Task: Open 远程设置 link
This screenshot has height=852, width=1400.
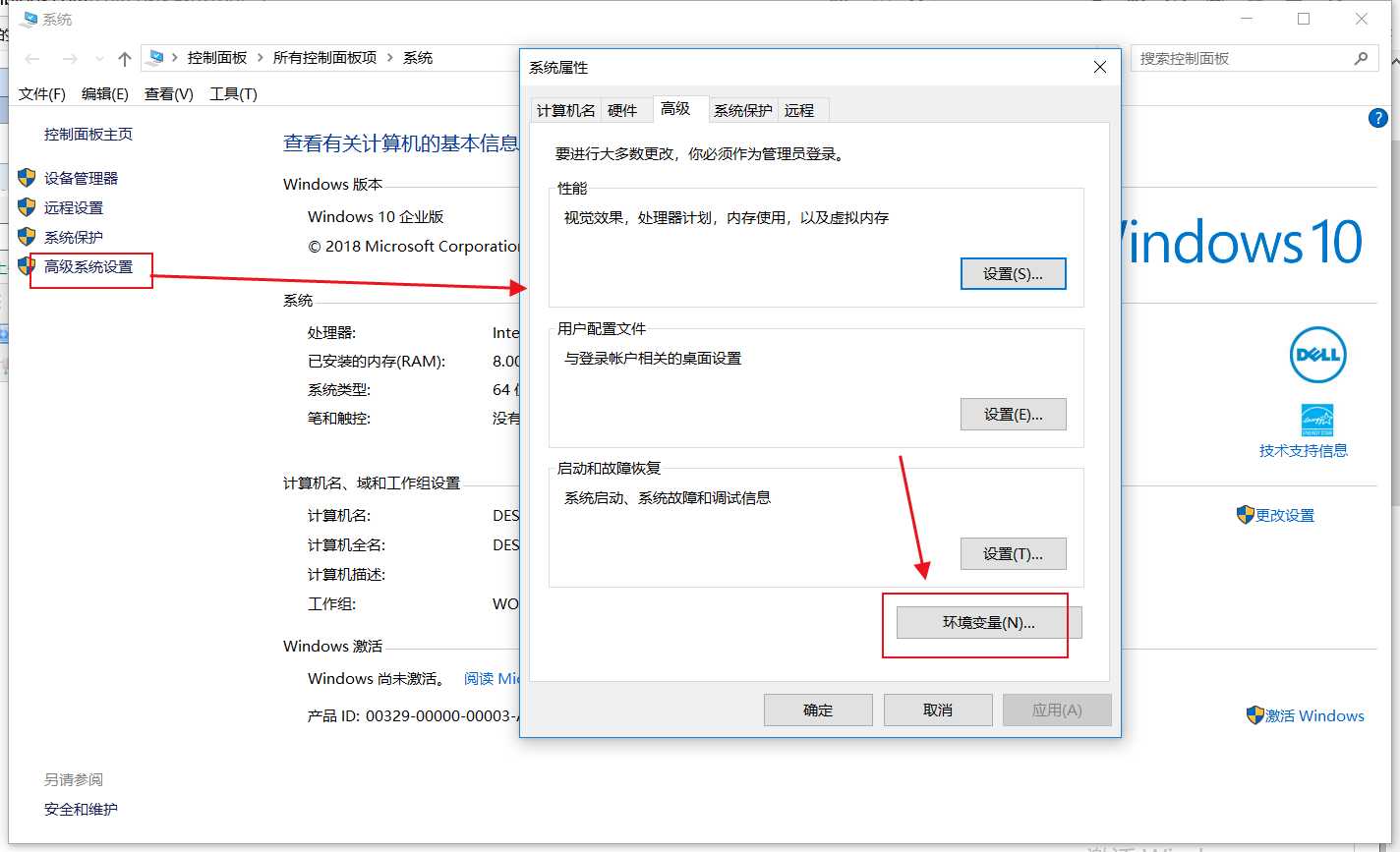Action: point(74,207)
